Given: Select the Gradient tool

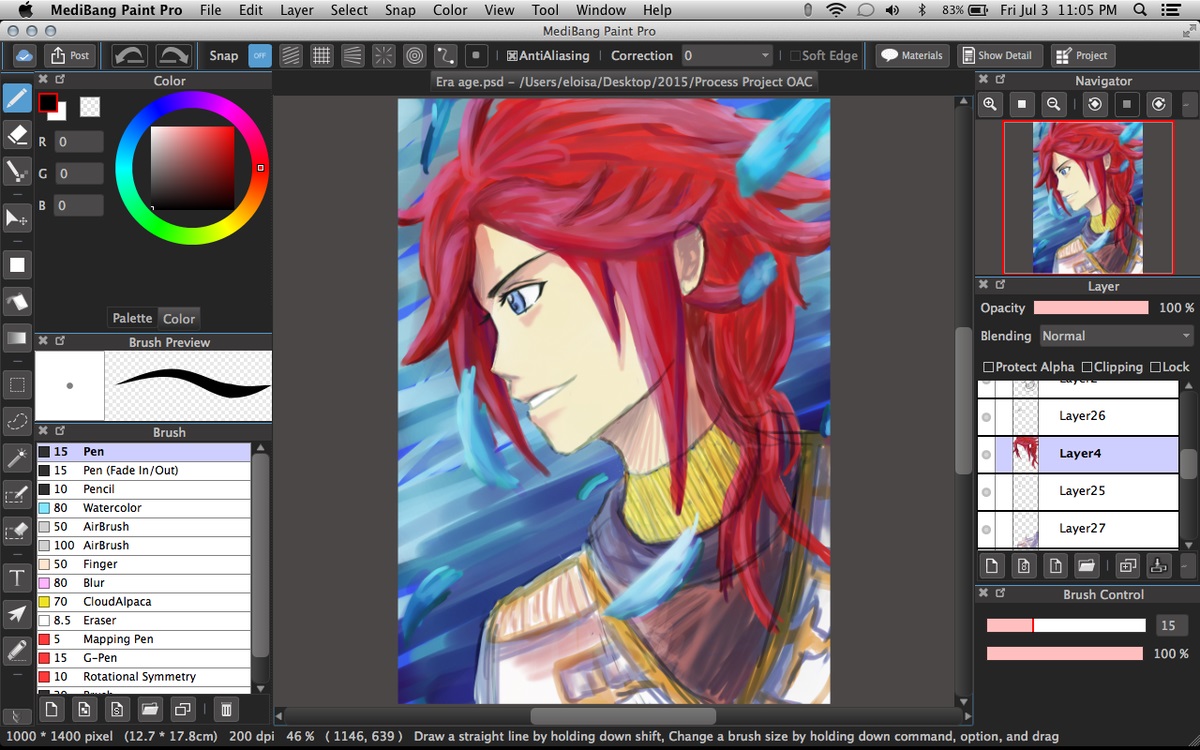Looking at the screenshot, I should [x=17, y=338].
